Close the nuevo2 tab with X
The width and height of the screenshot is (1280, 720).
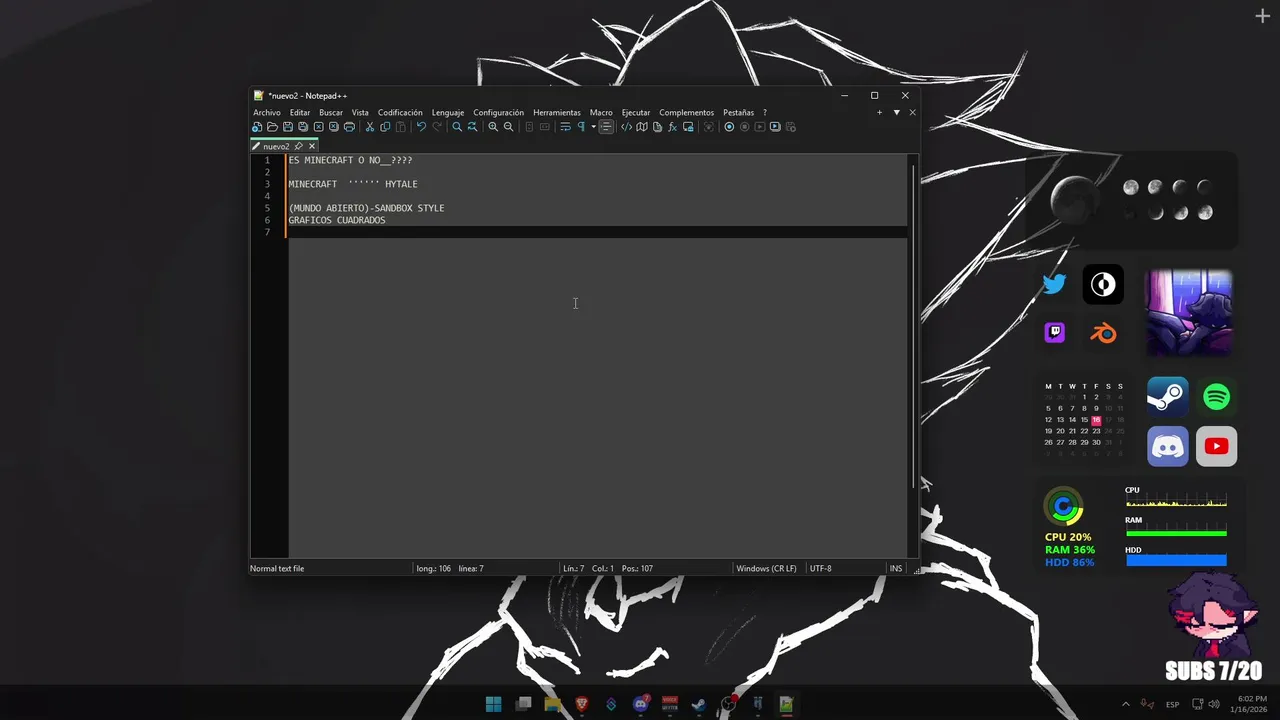point(312,146)
